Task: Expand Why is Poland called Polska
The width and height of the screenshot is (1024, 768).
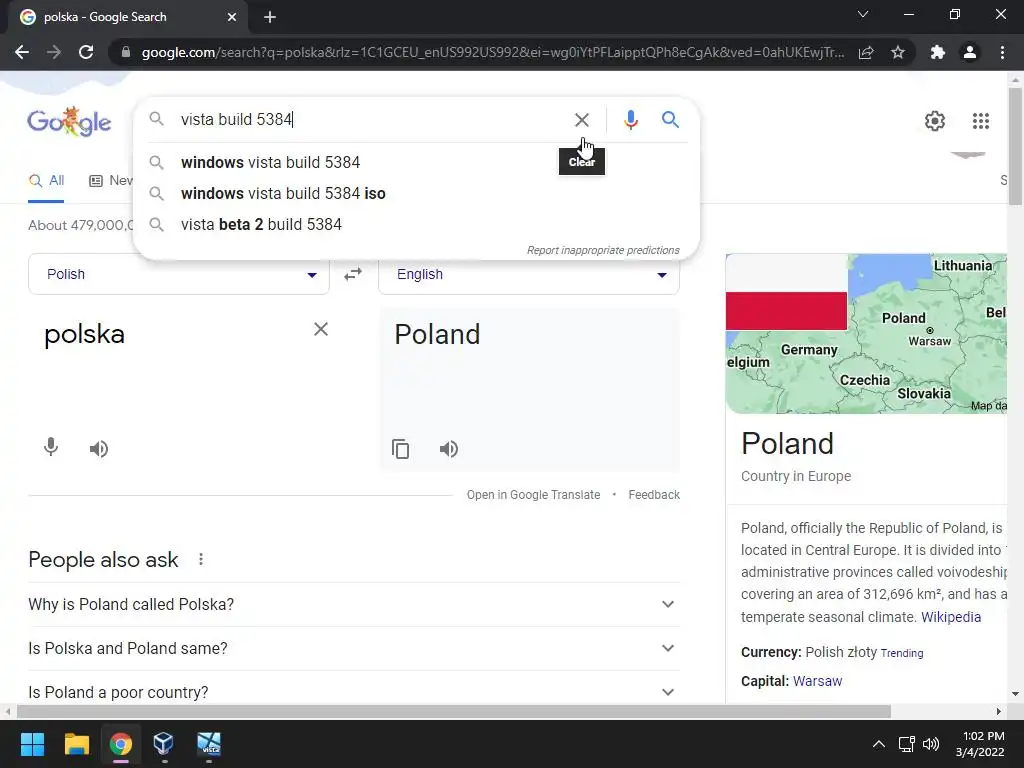Action: click(x=354, y=605)
